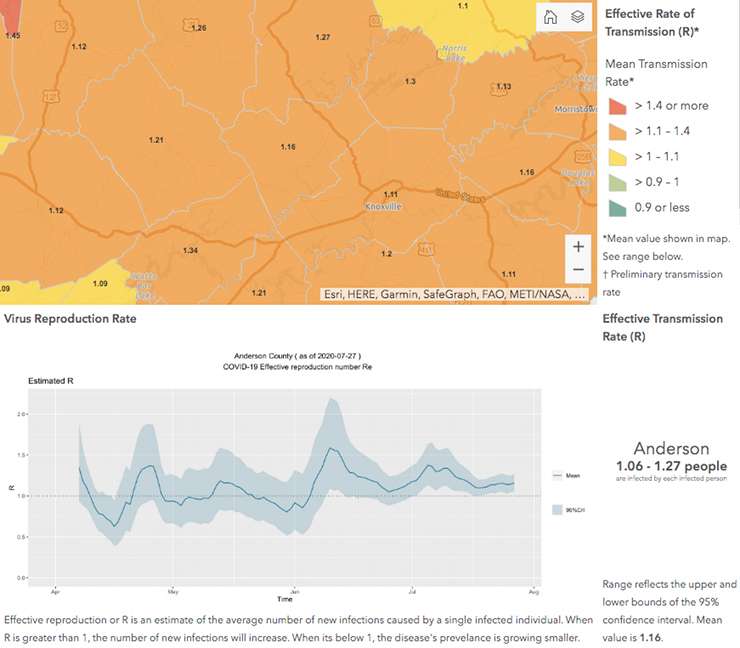Select the county labeled 1.34 on map
The width and height of the screenshot is (740, 648).
191,250
